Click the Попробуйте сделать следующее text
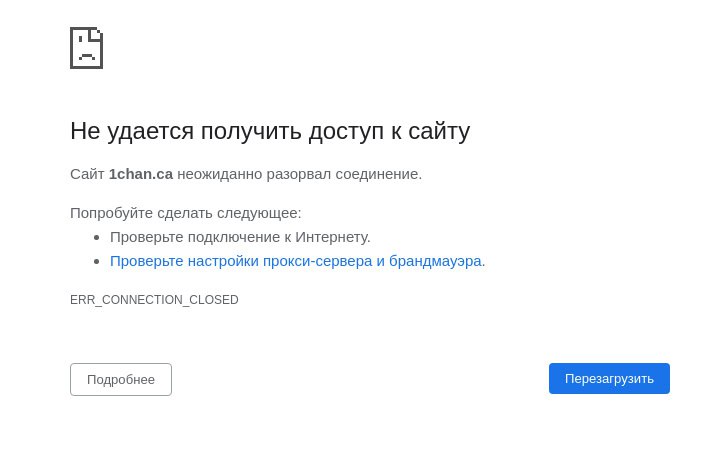This screenshot has height=468, width=722. pyautogui.click(x=186, y=213)
